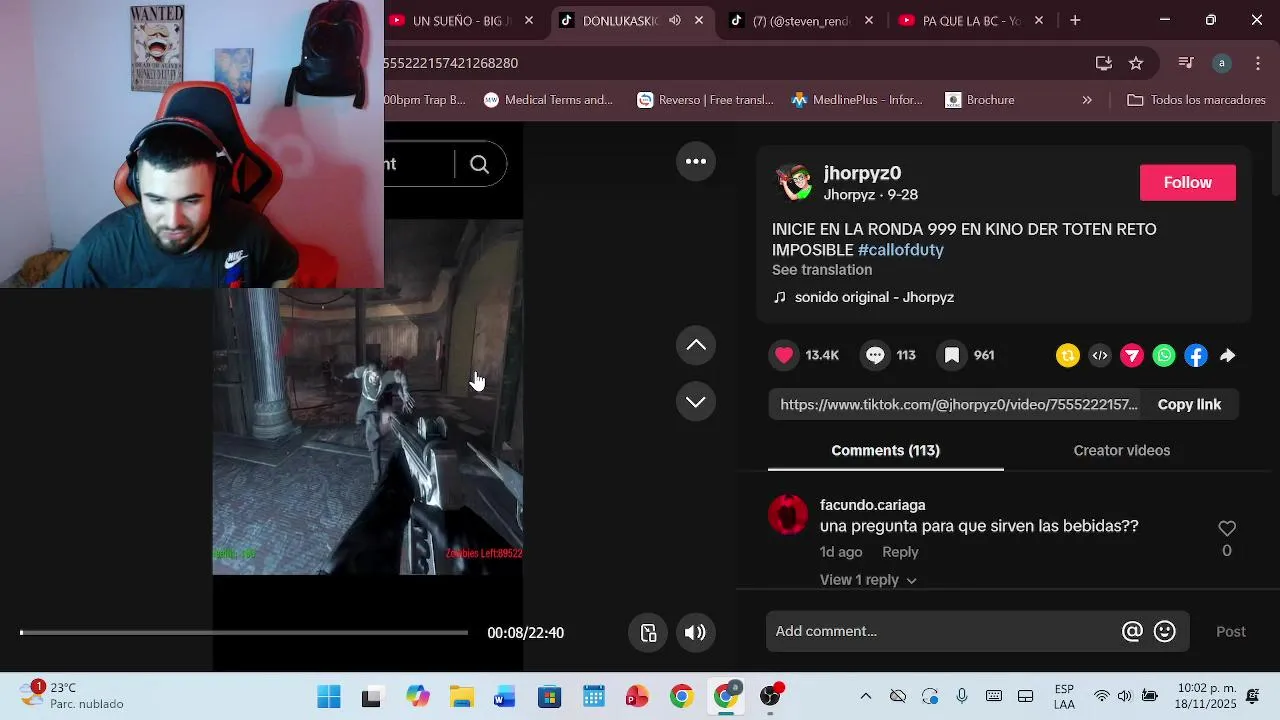Click Copy link
This screenshot has width=1280, height=720.
click(1189, 405)
